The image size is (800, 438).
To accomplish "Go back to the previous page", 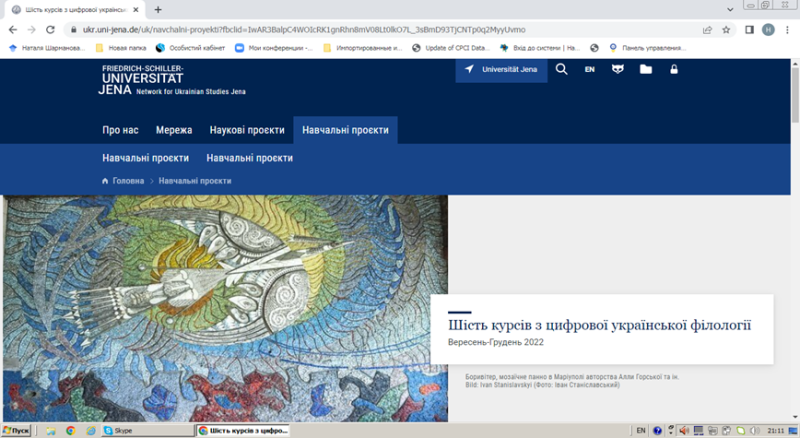I will click(x=13, y=30).
